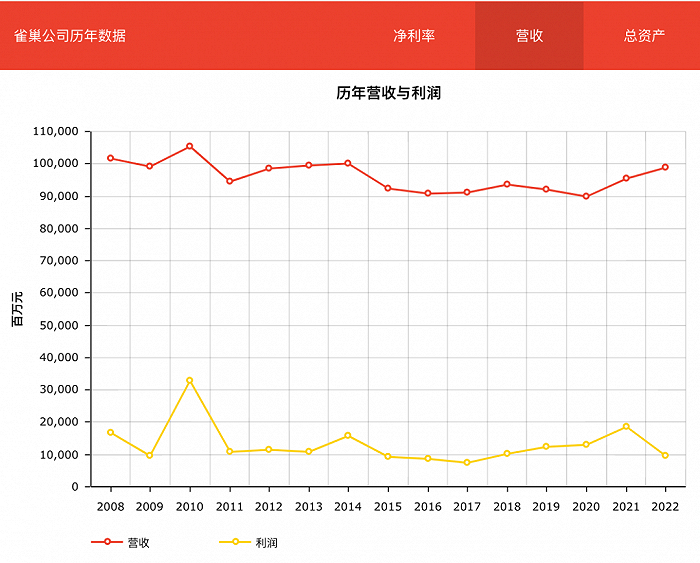Image resolution: width=700 pixels, height=563 pixels.
Task: Select the 营收 tab
Action: pos(529,36)
